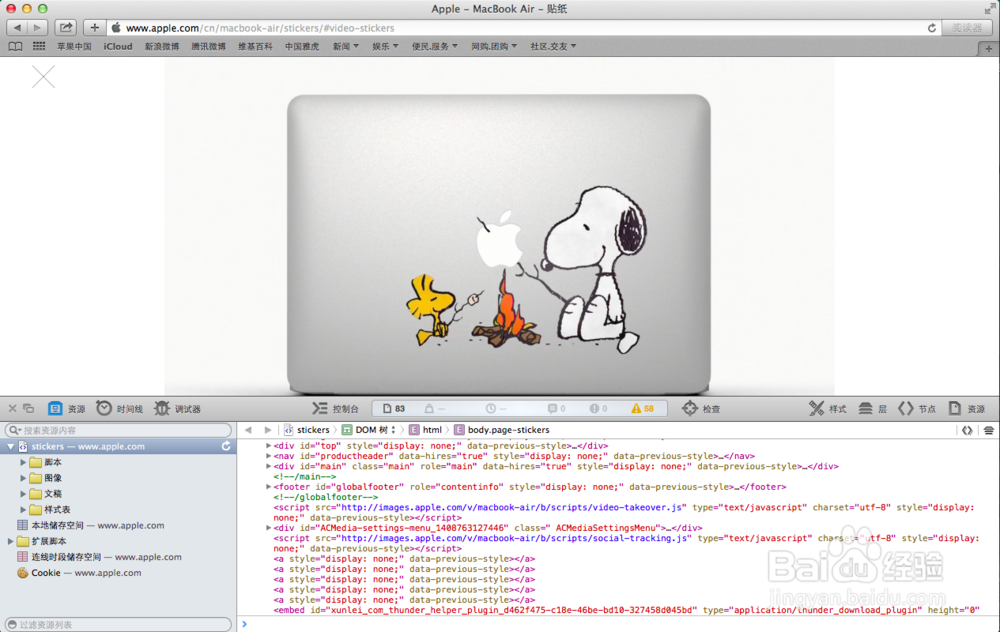Expand the 脚本 folder
The image size is (1000, 632).
click(23, 462)
